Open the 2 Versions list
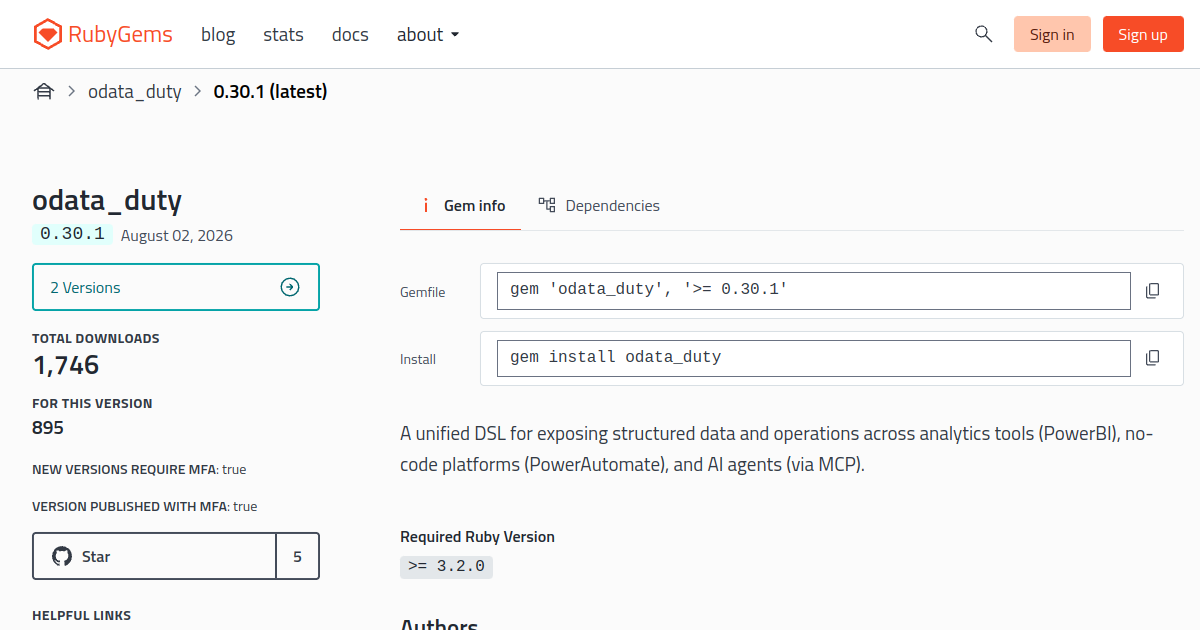 (176, 287)
